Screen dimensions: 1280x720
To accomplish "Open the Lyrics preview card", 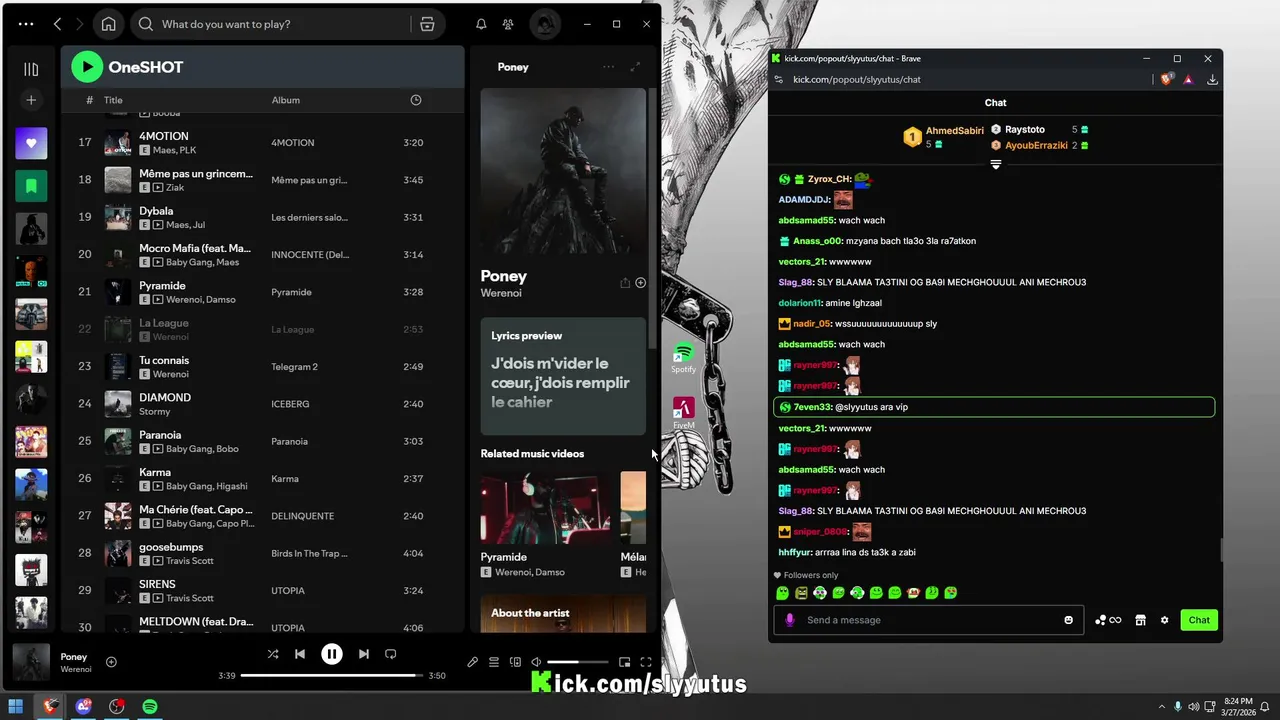I will pos(563,376).
